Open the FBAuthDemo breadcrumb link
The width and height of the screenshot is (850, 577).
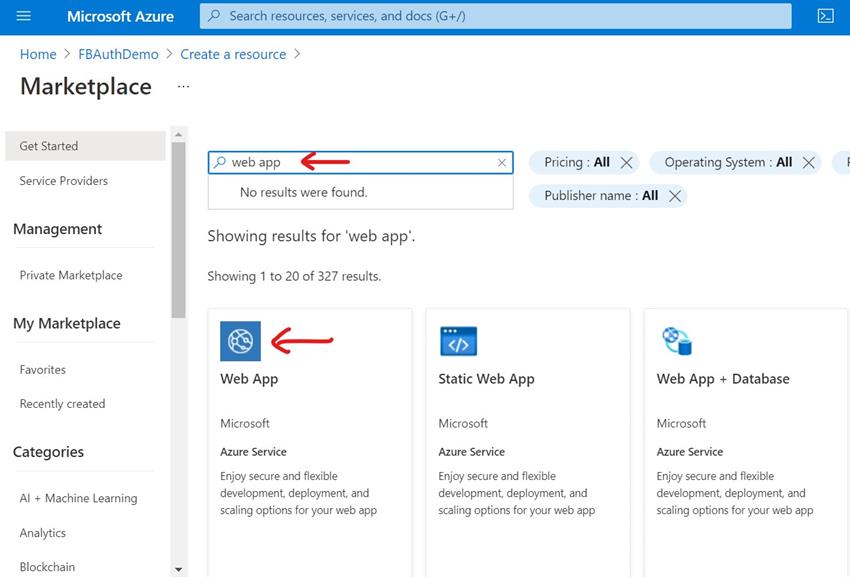(x=118, y=54)
